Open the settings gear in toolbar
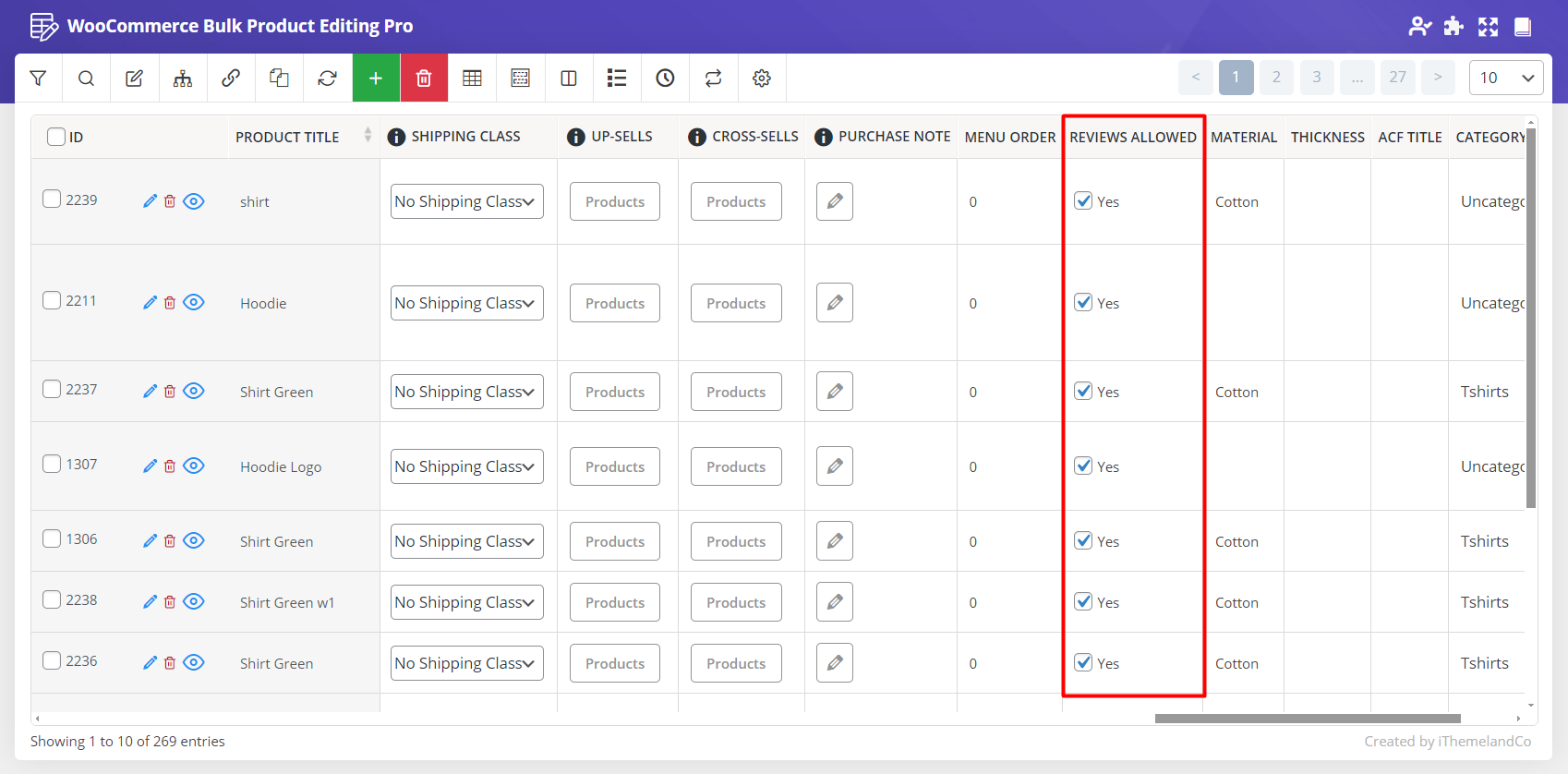The width and height of the screenshot is (1568, 774). click(x=761, y=79)
